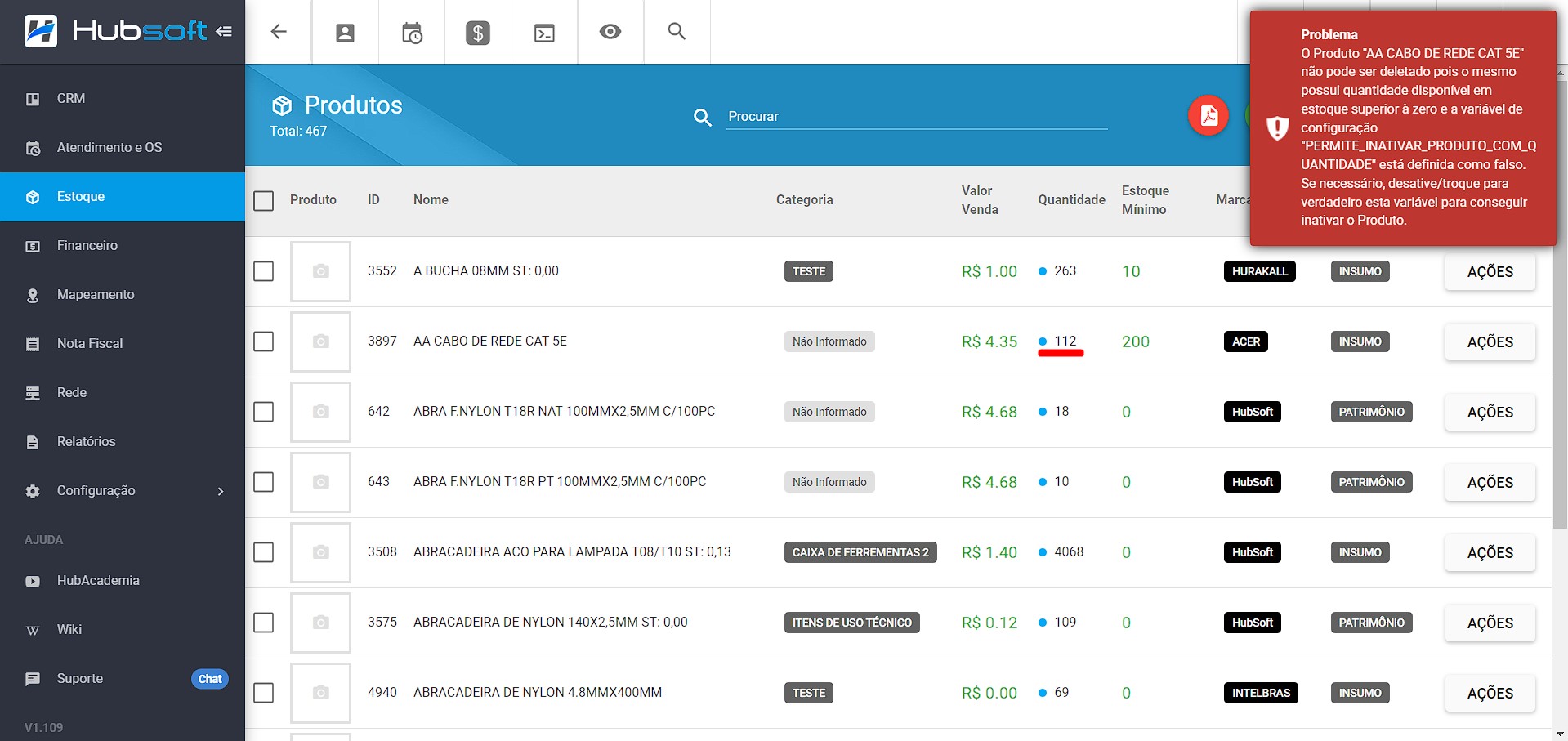Click the Chat badge next to Suporte
Screen dimensions: 1568x741
click(x=210, y=679)
